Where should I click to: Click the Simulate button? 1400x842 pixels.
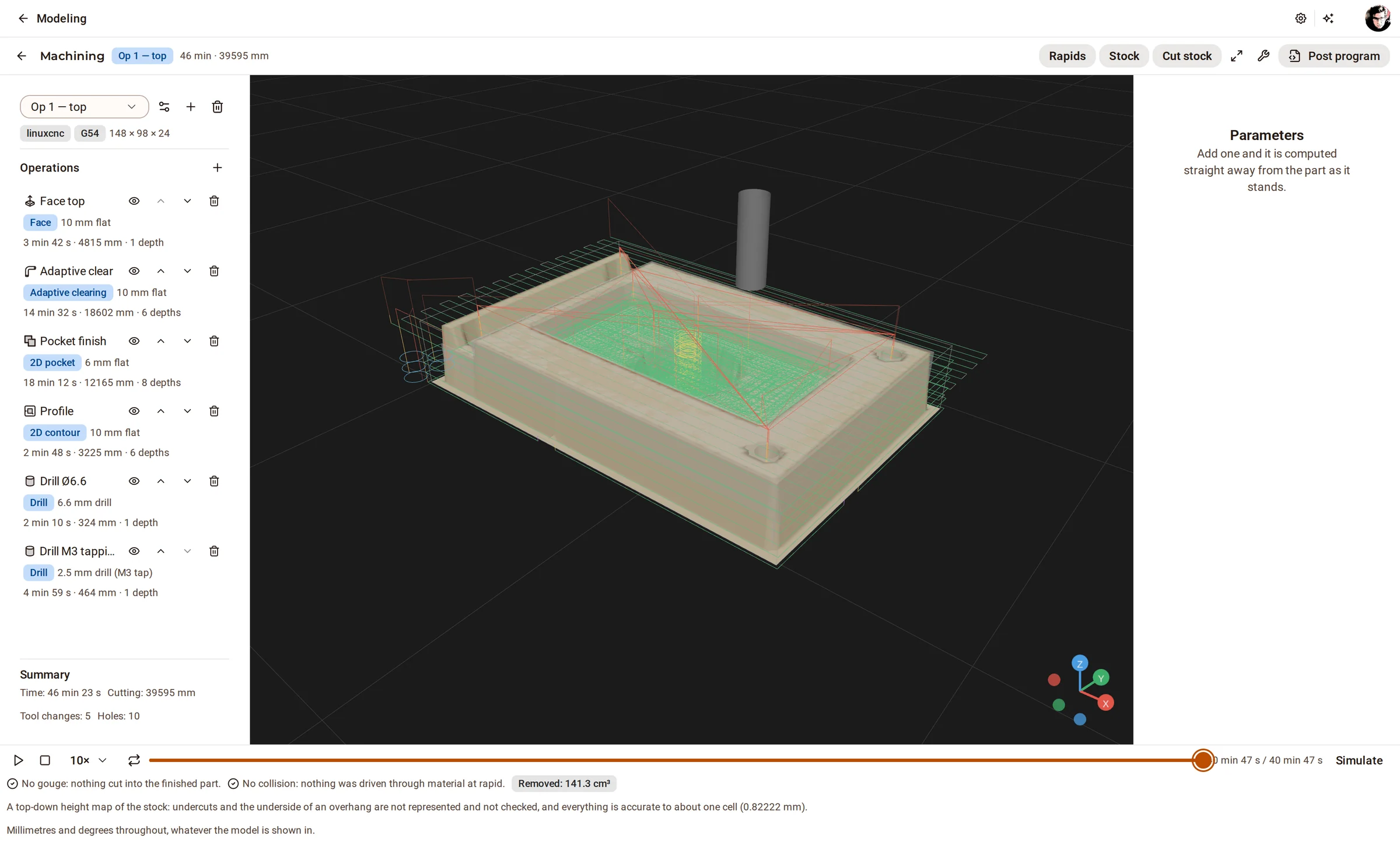click(x=1359, y=760)
